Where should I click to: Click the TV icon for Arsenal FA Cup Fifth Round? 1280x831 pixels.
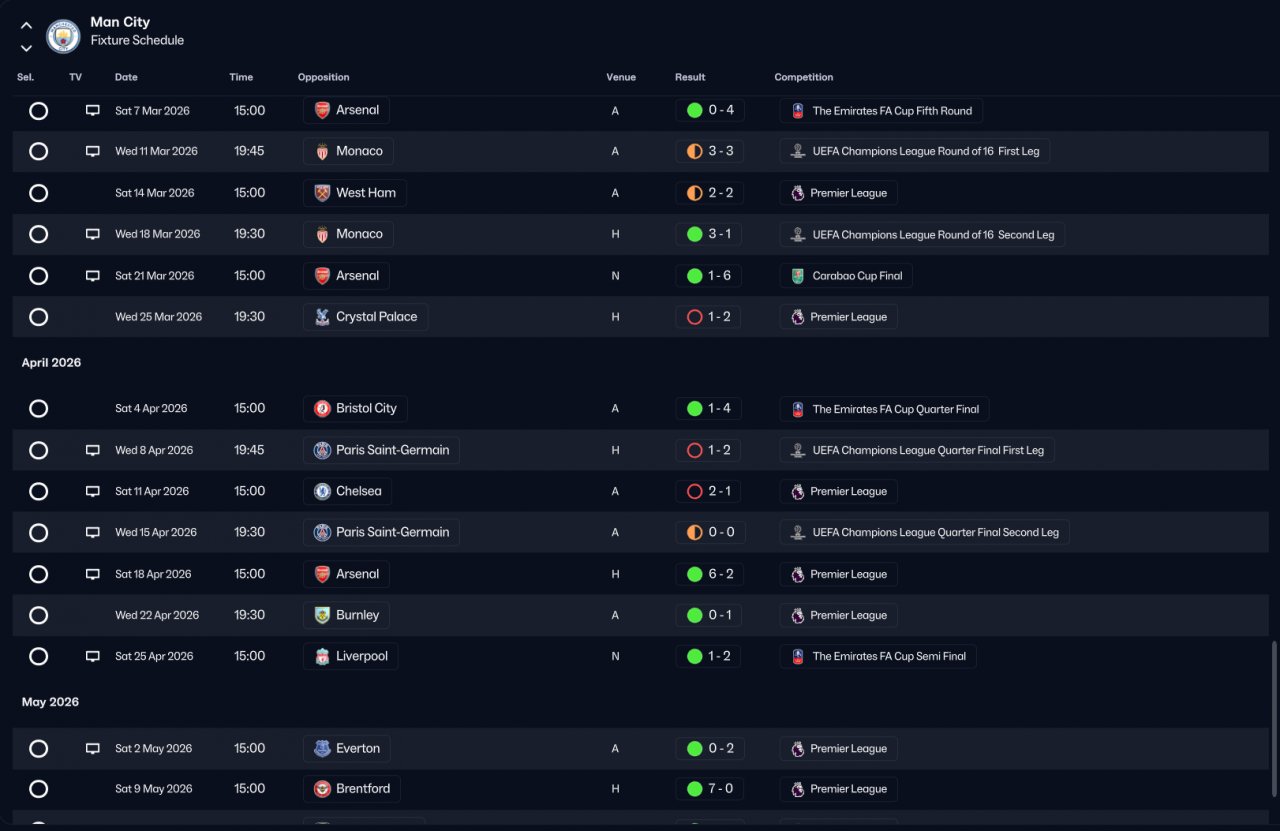pyautogui.click(x=93, y=111)
